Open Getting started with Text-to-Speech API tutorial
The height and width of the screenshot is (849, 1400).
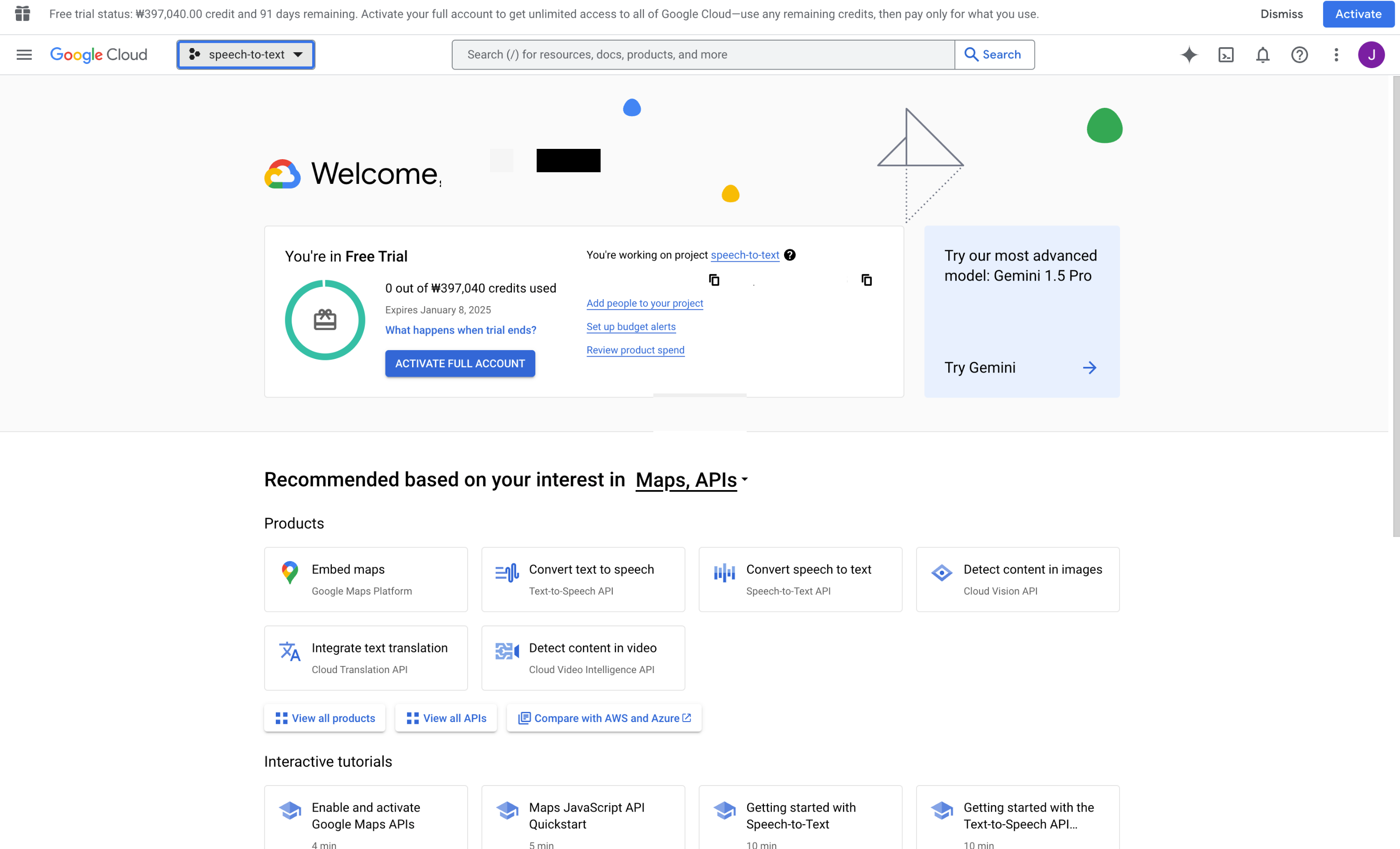click(x=1018, y=817)
